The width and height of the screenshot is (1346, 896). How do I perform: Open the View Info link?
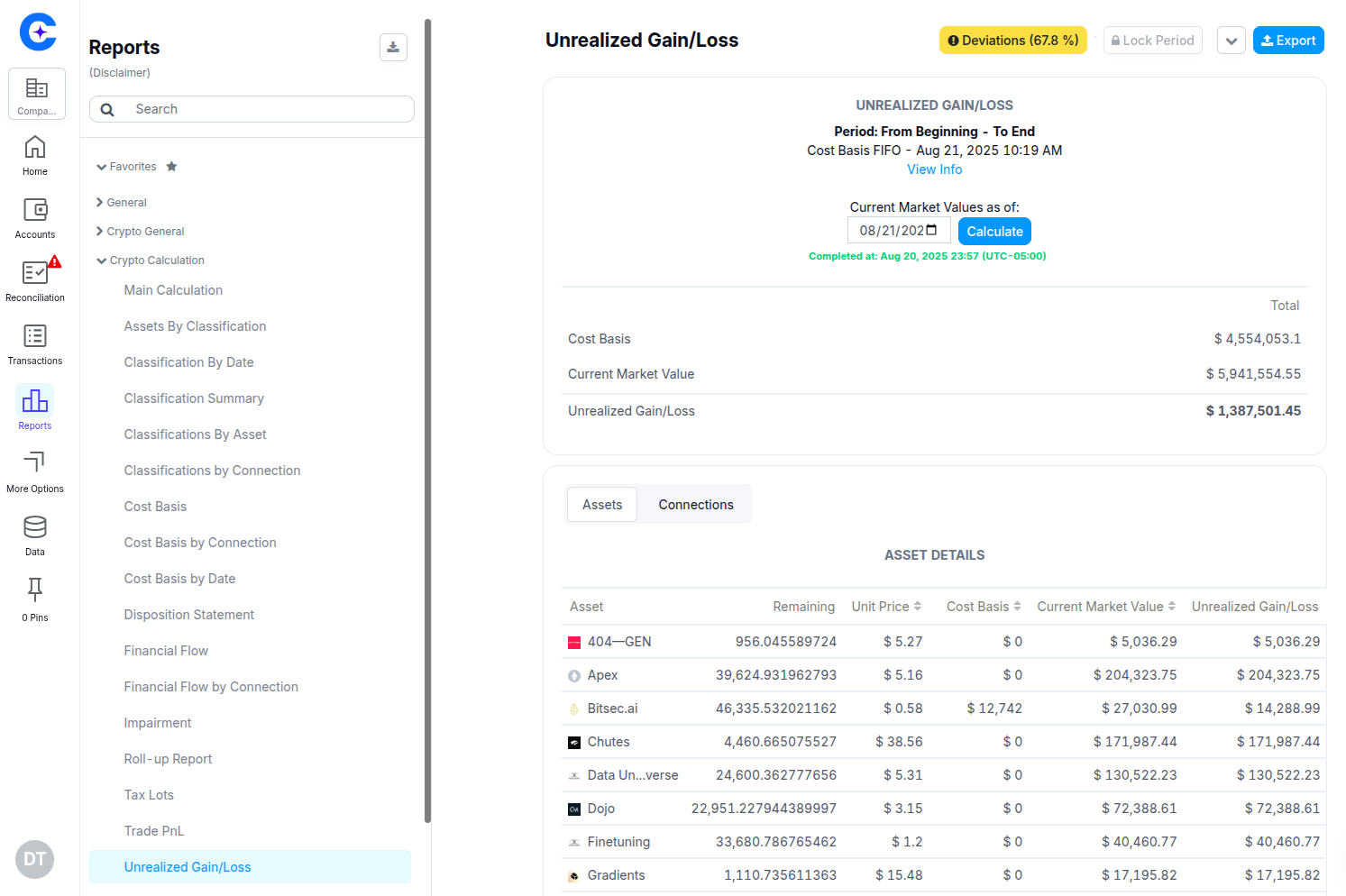[934, 169]
